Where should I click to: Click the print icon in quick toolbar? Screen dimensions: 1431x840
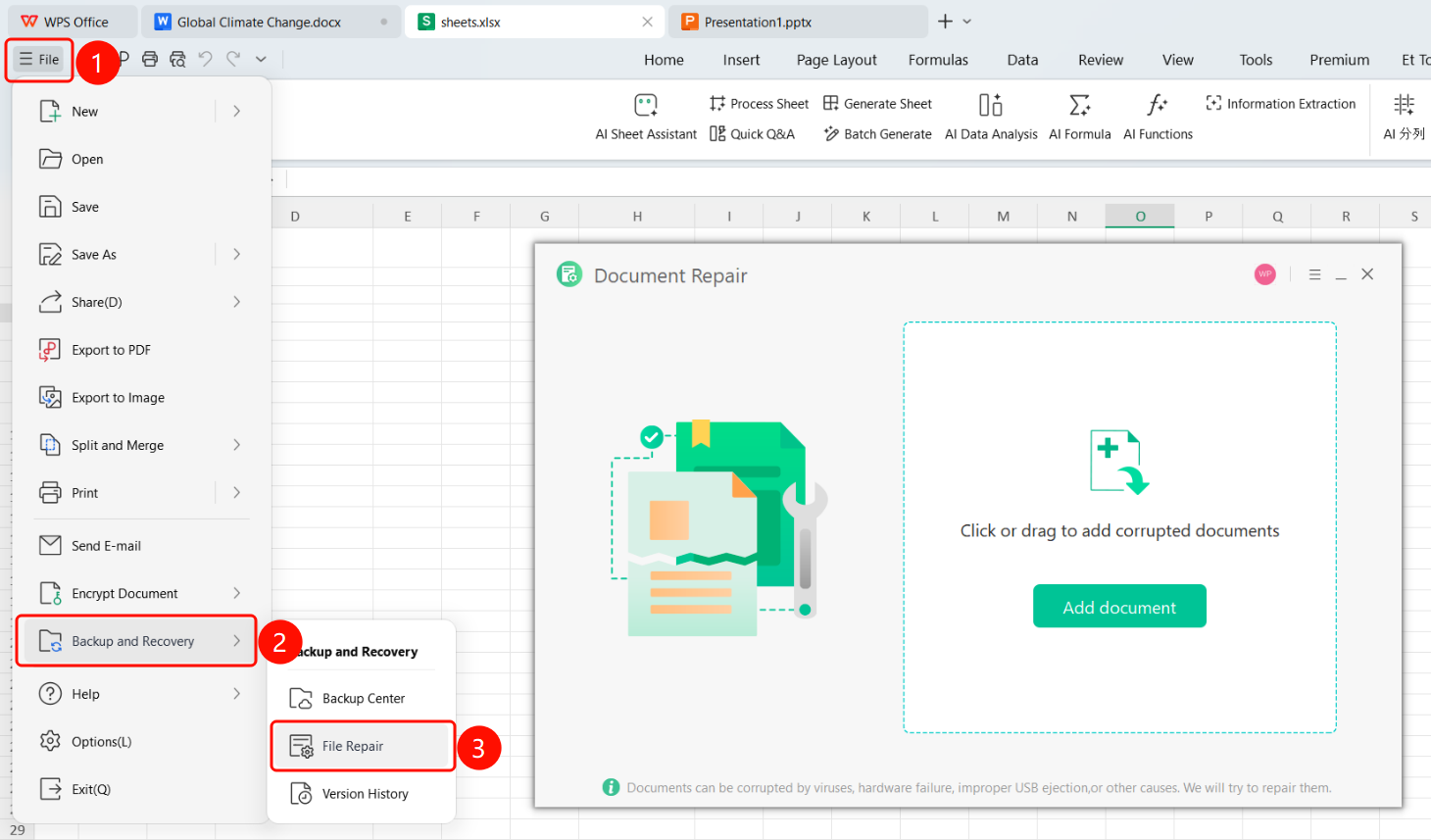[x=150, y=59]
